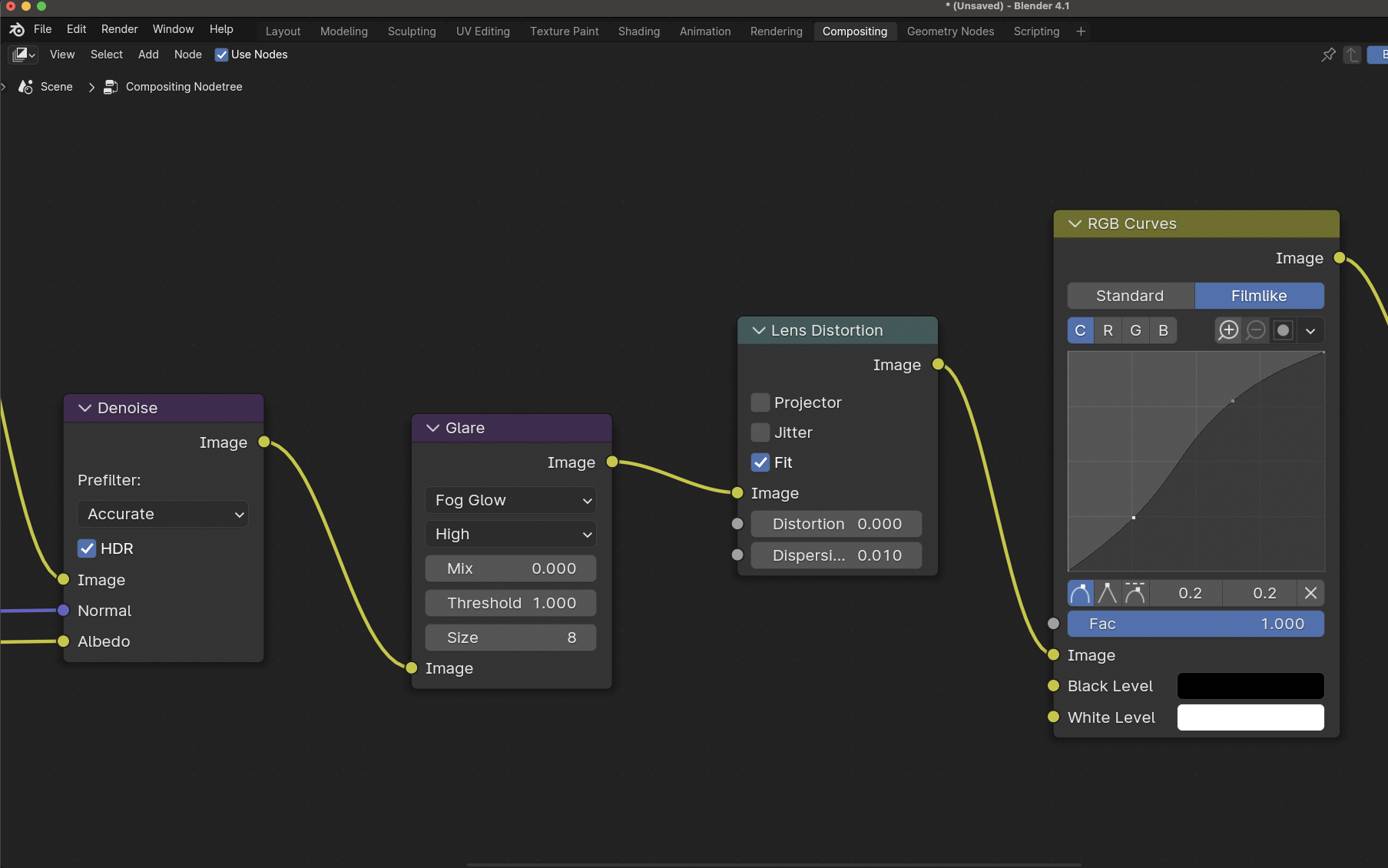
Task: Click the Glare Threshold field
Action: pos(511,603)
